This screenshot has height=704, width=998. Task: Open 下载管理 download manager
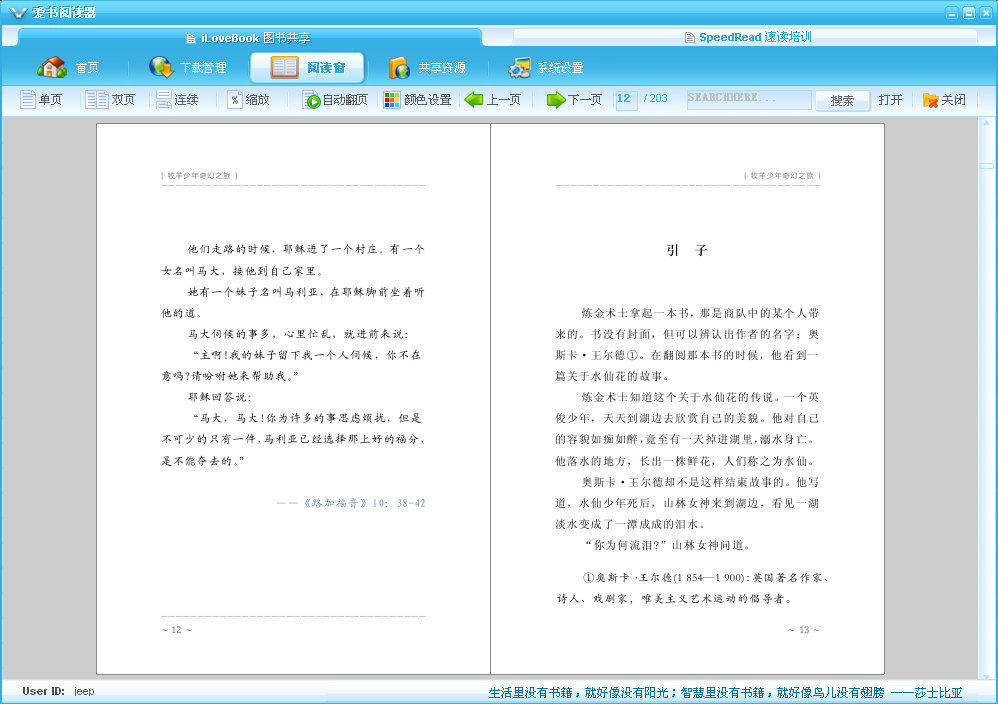click(x=188, y=67)
